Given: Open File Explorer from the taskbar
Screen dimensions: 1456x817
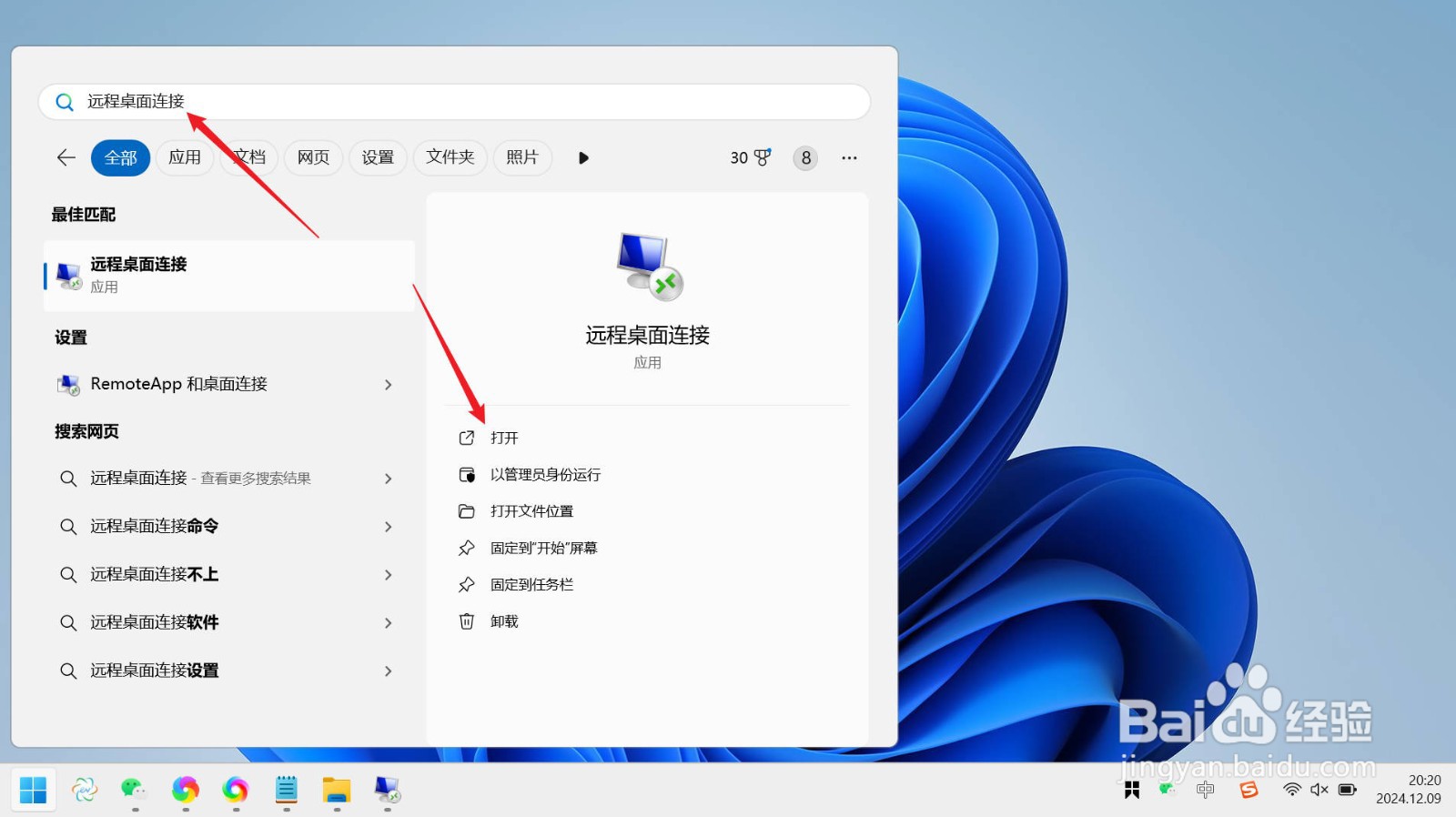Looking at the screenshot, I should pyautogui.click(x=337, y=790).
